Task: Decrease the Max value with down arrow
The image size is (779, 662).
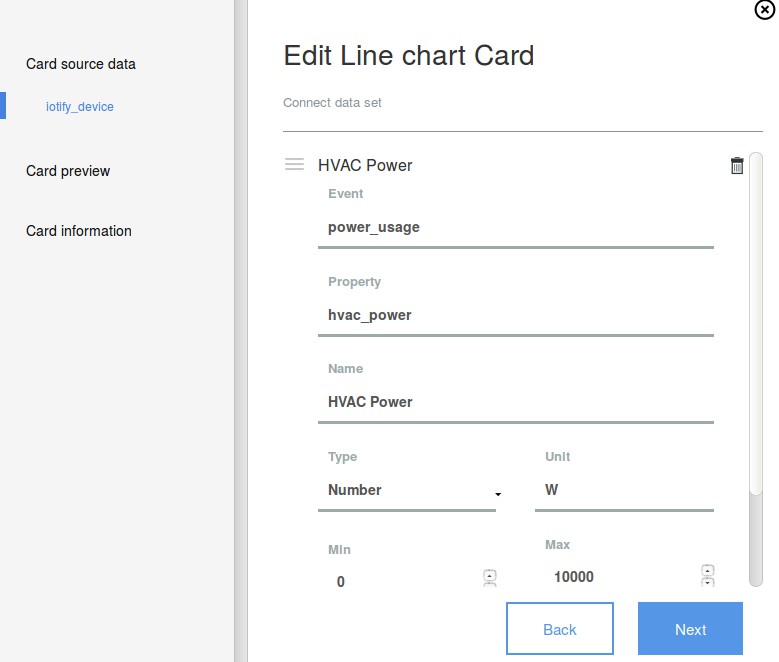Action: 708,582
